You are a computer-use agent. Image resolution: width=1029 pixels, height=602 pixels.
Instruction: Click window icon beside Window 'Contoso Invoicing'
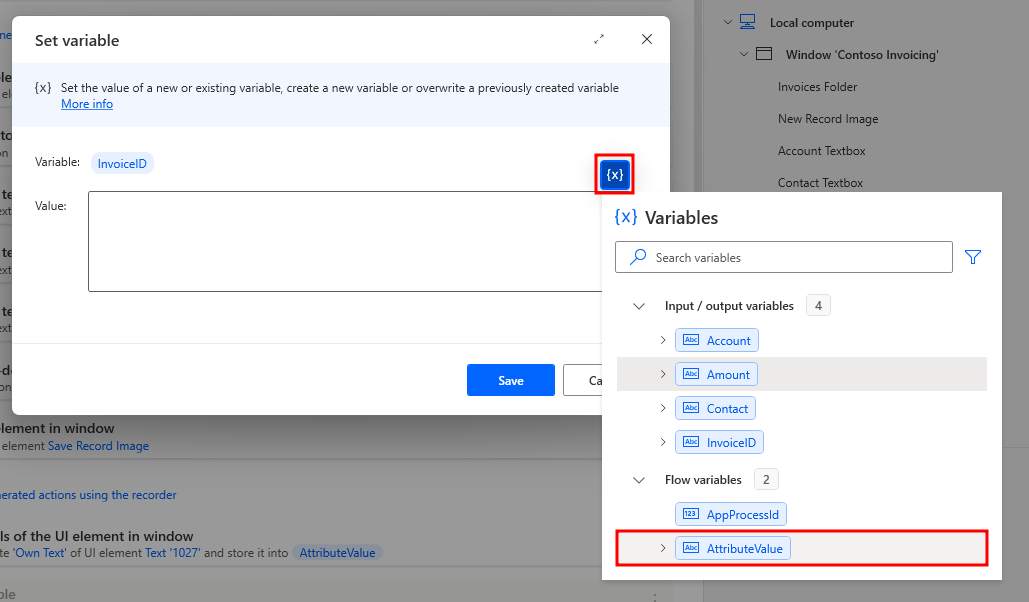(x=766, y=54)
